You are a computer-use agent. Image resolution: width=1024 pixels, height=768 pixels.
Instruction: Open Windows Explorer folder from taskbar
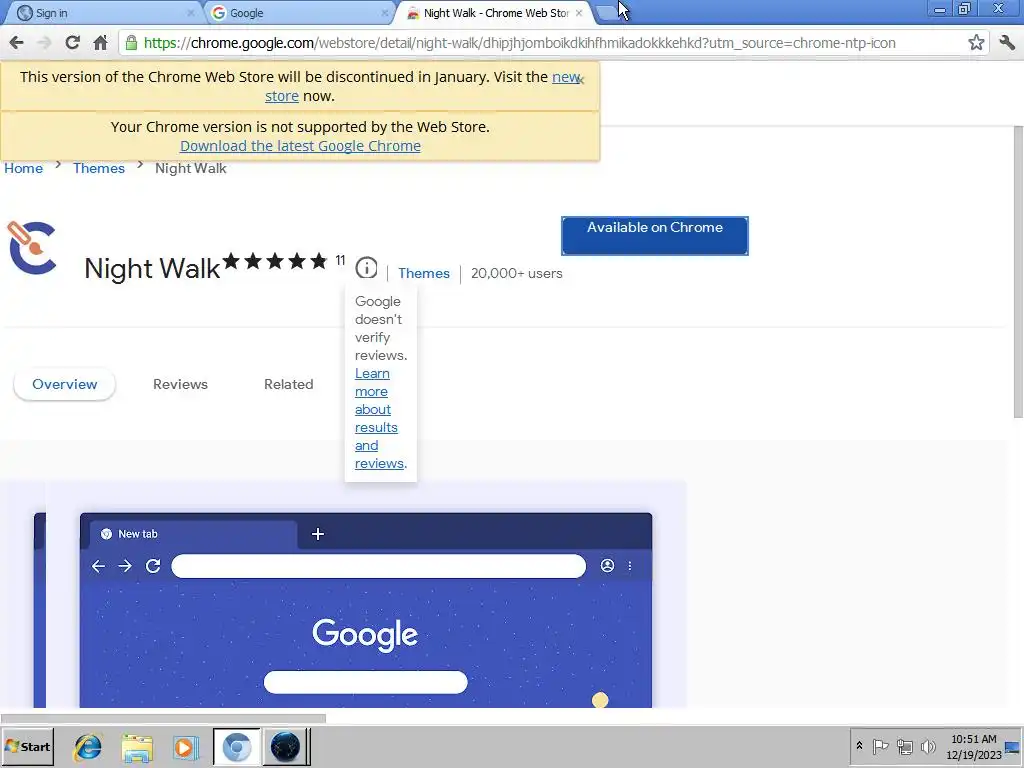tap(137, 746)
